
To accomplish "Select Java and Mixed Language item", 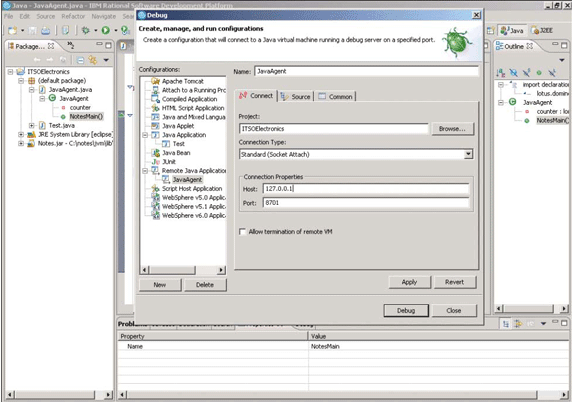I will (x=193, y=117).
